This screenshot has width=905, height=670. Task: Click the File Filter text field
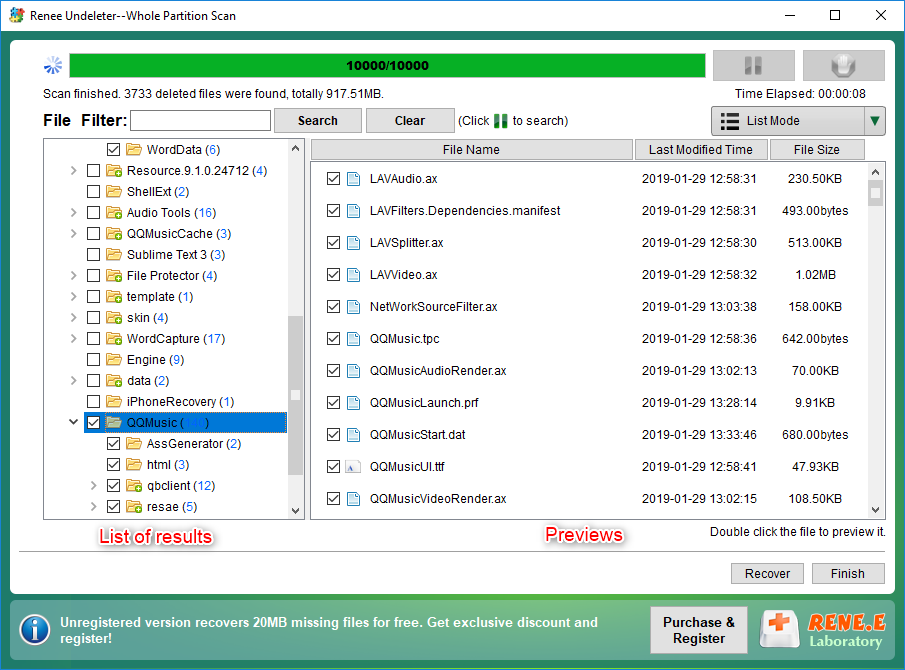tap(200, 121)
